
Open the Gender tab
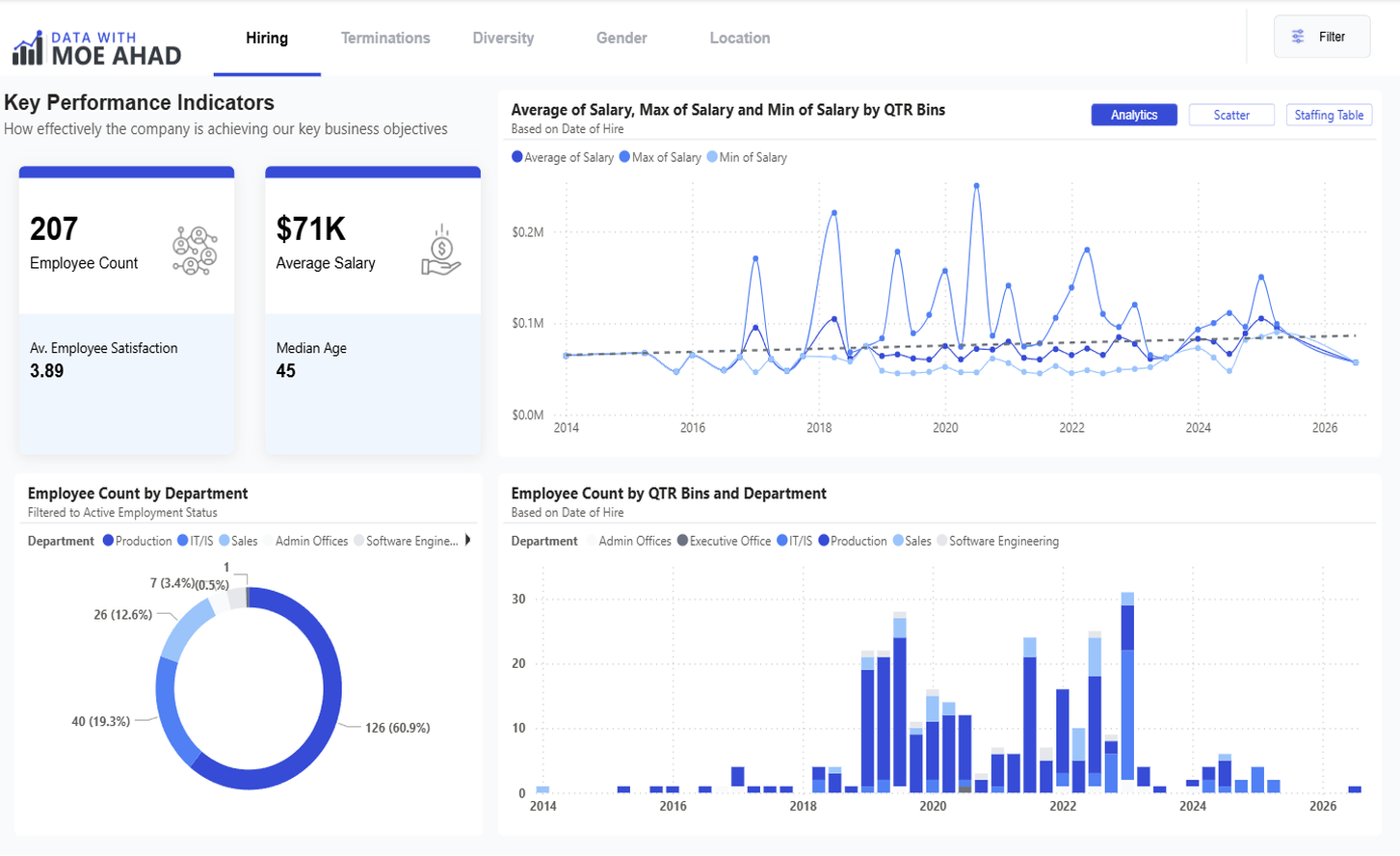tap(621, 39)
